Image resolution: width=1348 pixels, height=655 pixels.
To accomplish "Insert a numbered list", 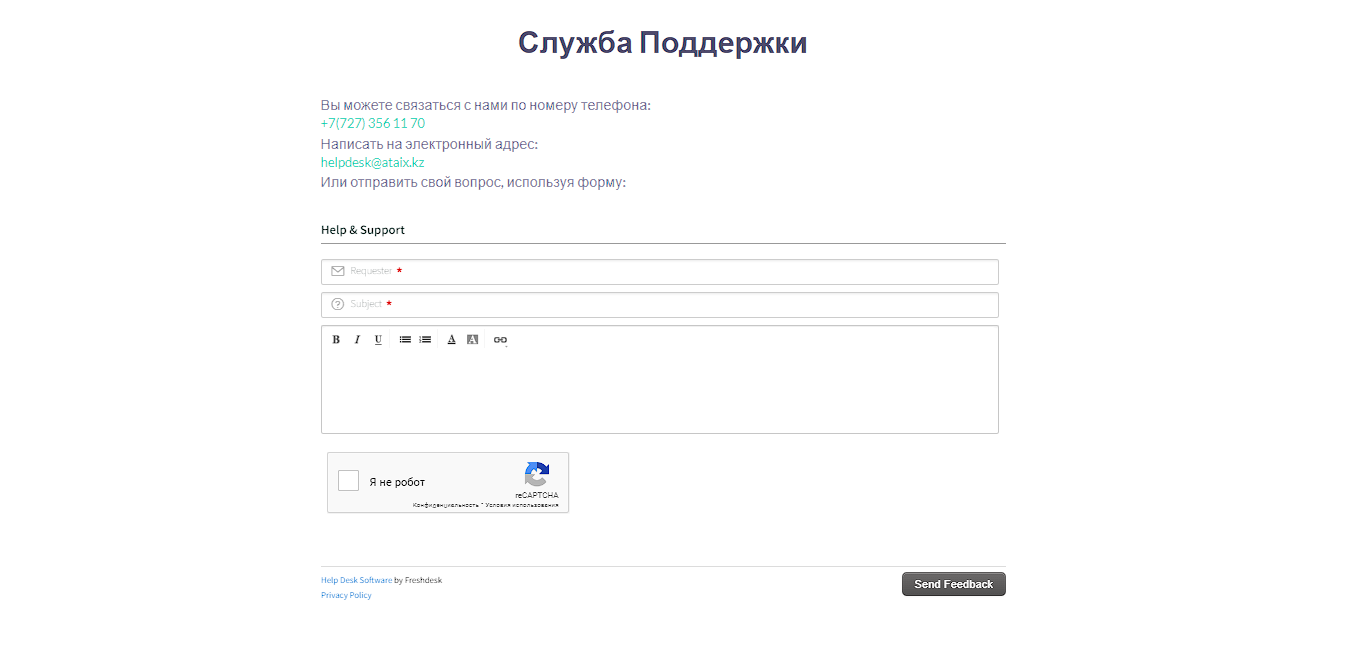I will 425,340.
